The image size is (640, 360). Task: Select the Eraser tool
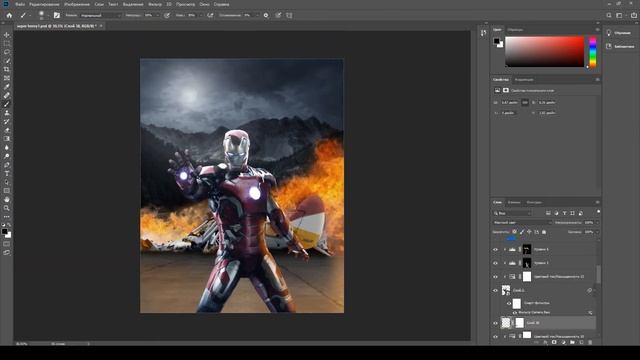pos(7,130)
